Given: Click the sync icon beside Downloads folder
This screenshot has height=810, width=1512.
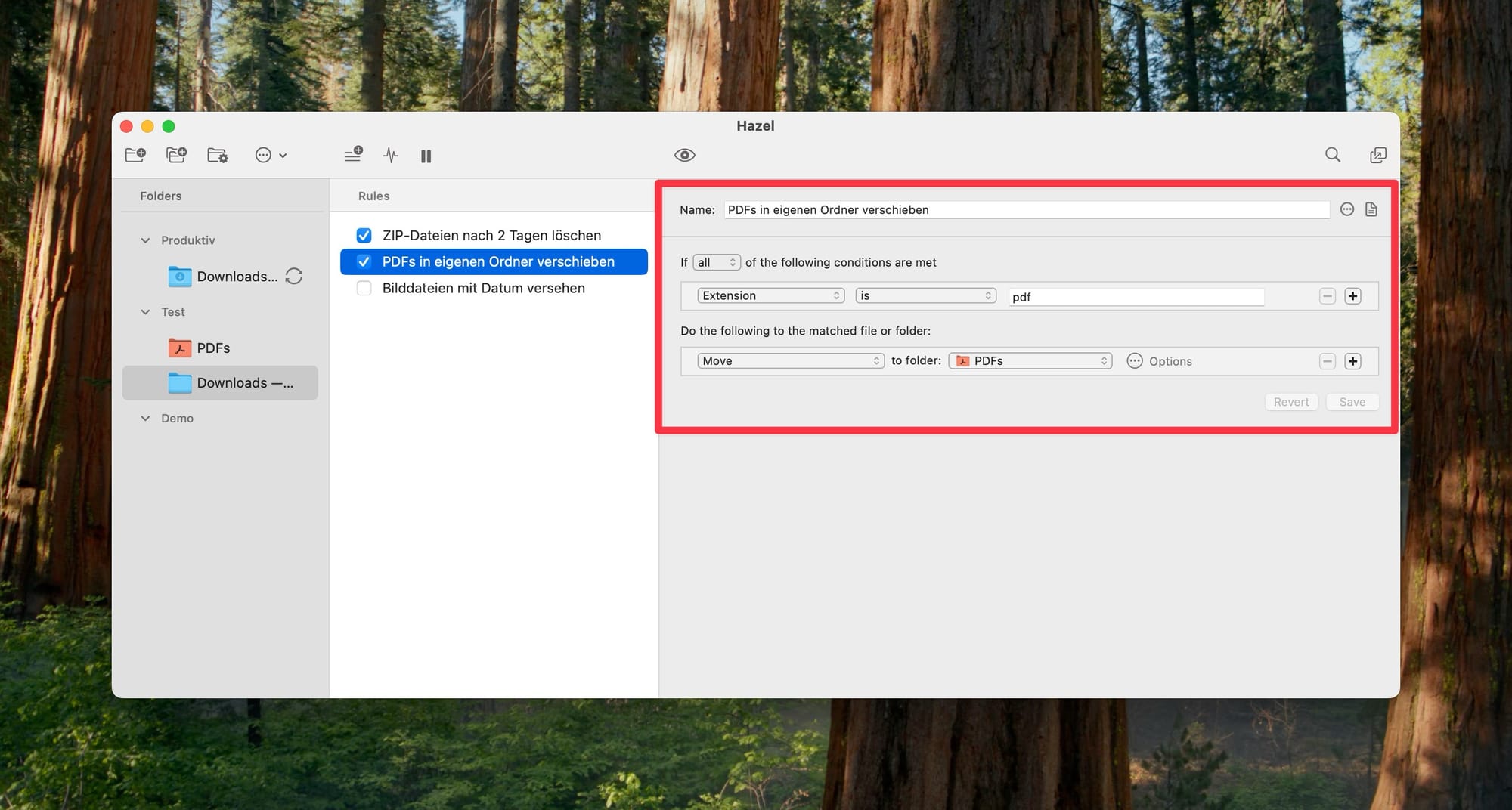Looking at the screenshot, I should click(294, 277).
